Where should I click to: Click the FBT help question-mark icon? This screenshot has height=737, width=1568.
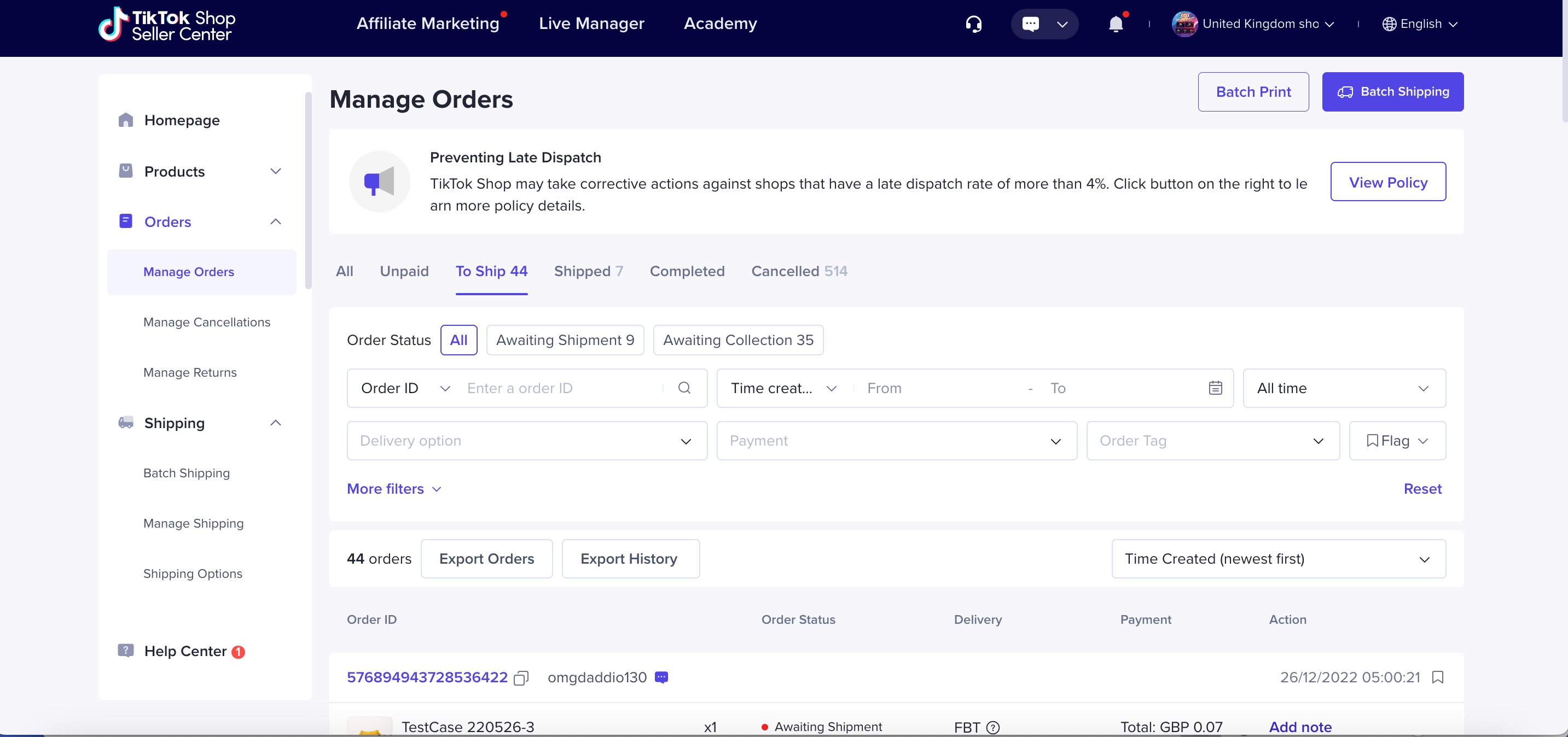tap(993, 727)
